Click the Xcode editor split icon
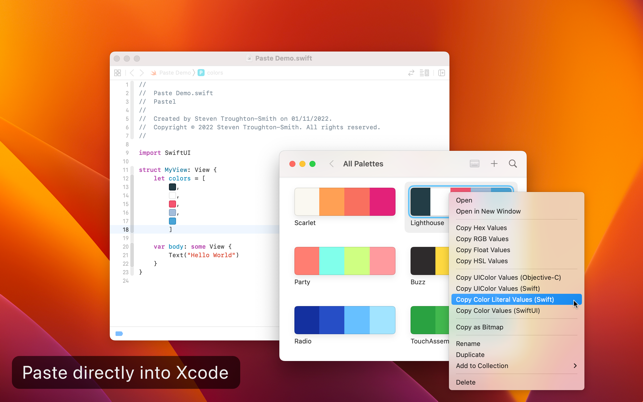Image resolution: width=643 pixels, height=402 pixels. [442, 73]
